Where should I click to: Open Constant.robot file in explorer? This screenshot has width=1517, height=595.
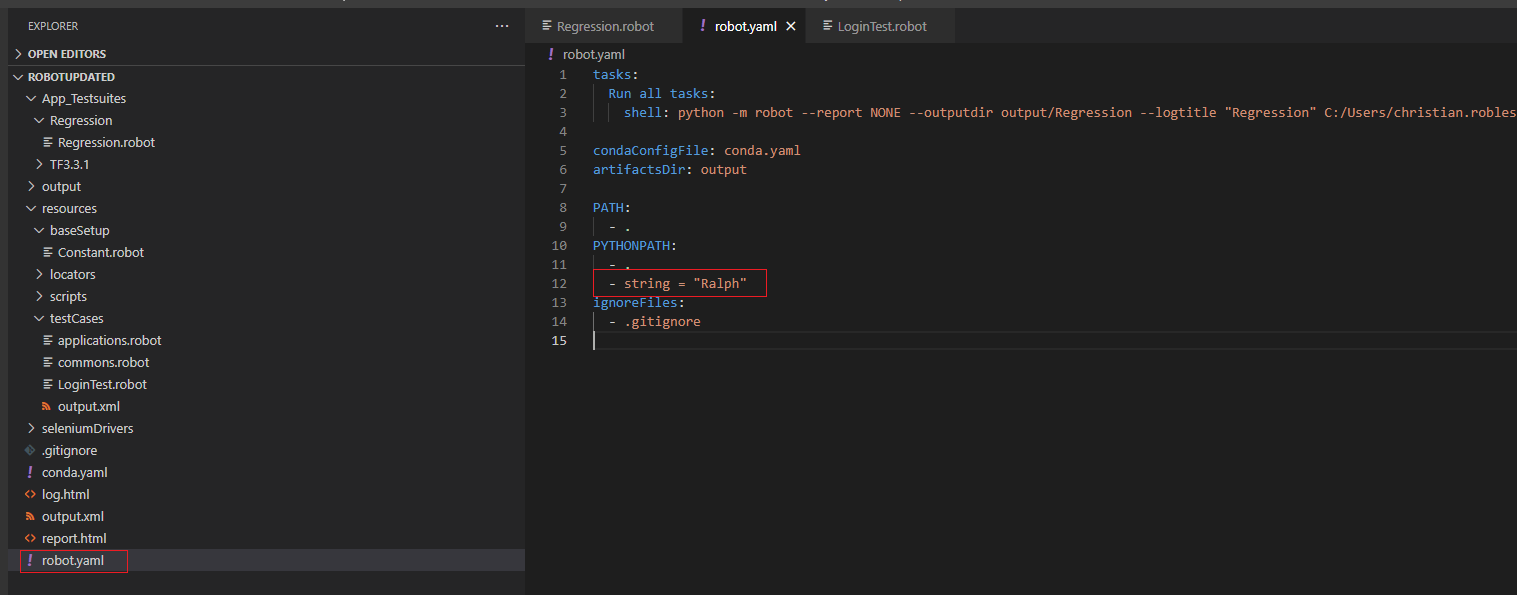(x=101, y=252)
